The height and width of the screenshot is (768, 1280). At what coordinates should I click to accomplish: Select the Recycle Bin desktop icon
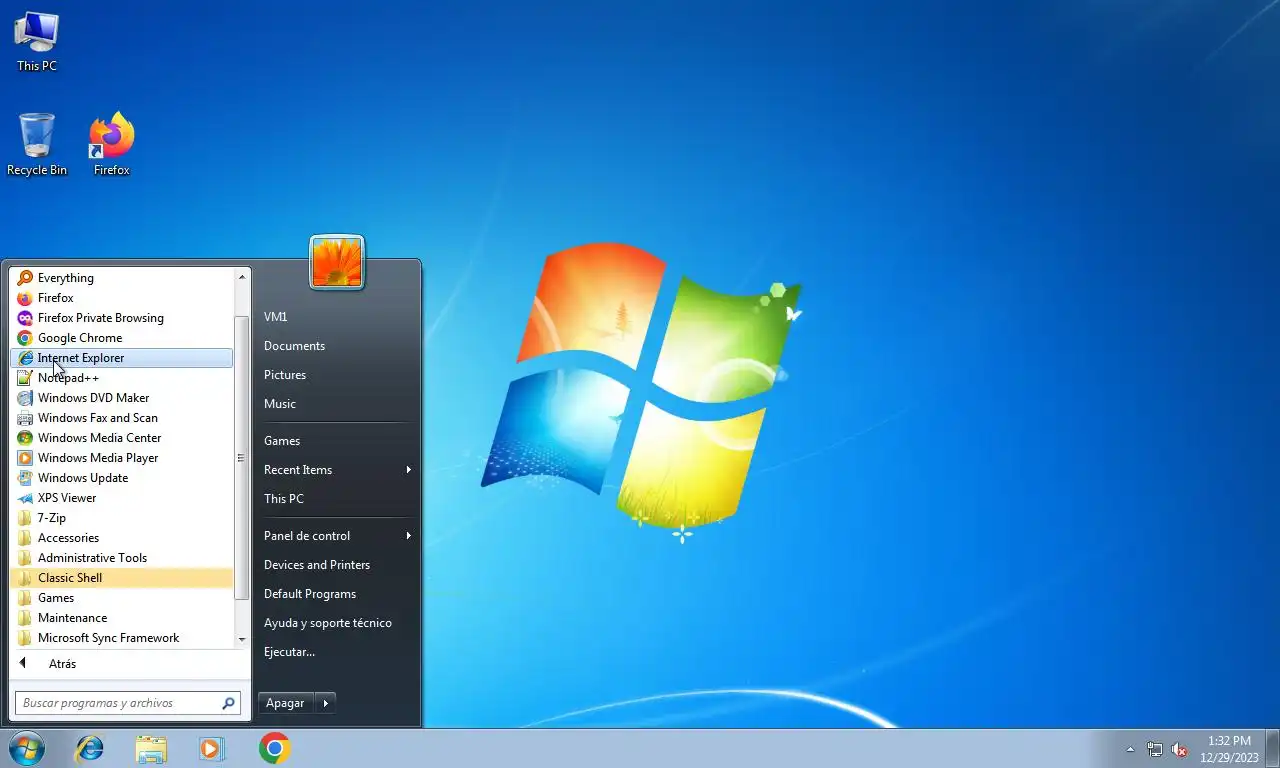point(37,145)
